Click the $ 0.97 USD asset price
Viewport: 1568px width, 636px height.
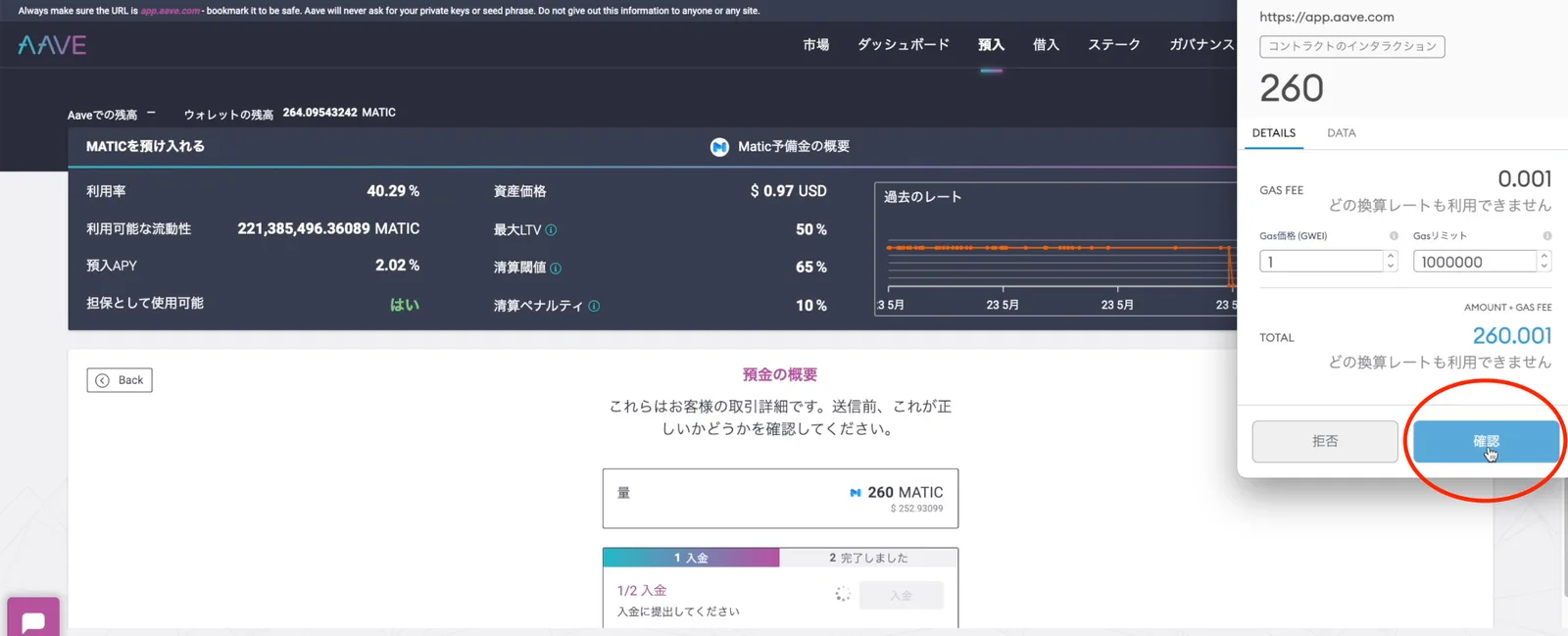pos(789,191)
